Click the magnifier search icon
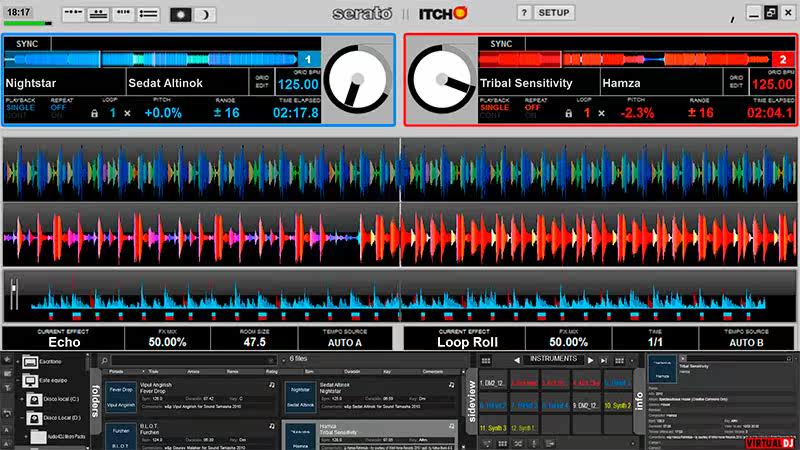This screenshot has height=450, width=800. [104, 361]
